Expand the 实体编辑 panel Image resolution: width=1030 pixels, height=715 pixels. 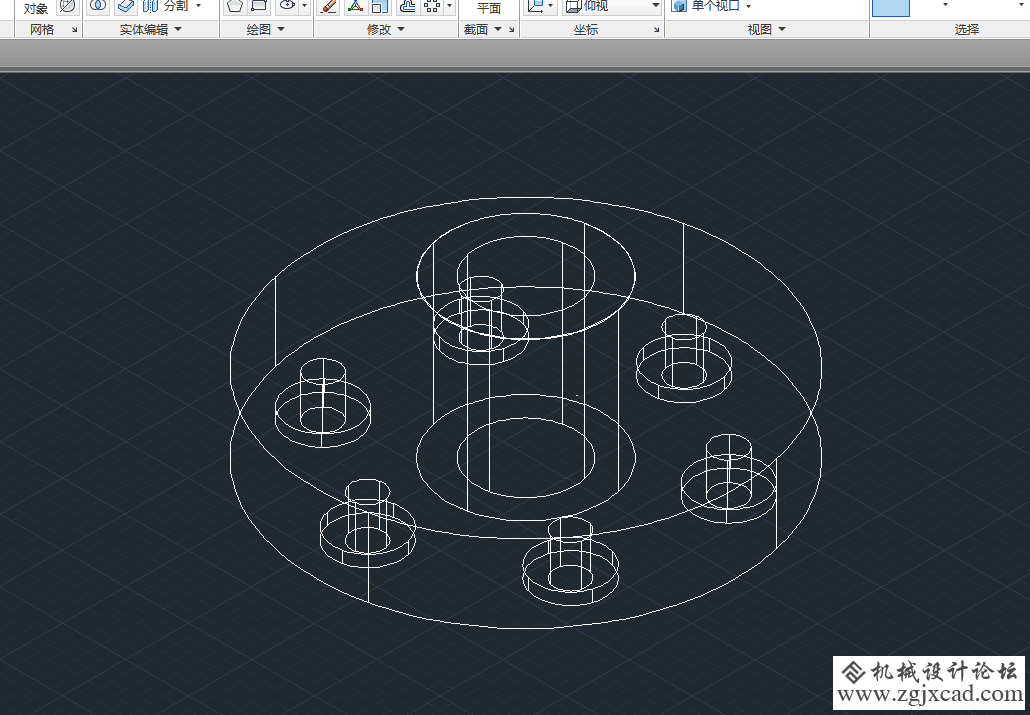[150, 30]
